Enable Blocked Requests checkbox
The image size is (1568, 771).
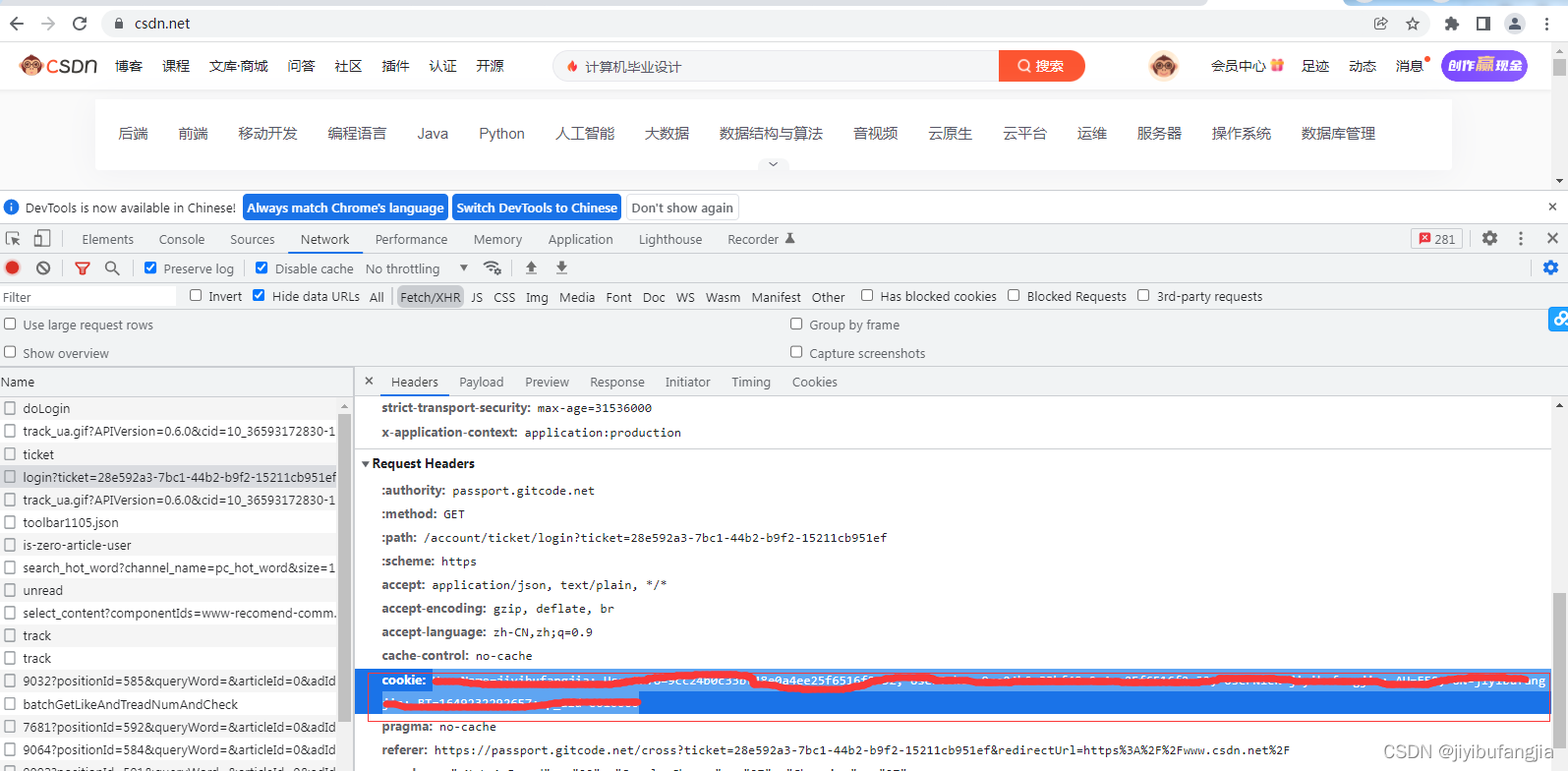(x=1014, y=295)
